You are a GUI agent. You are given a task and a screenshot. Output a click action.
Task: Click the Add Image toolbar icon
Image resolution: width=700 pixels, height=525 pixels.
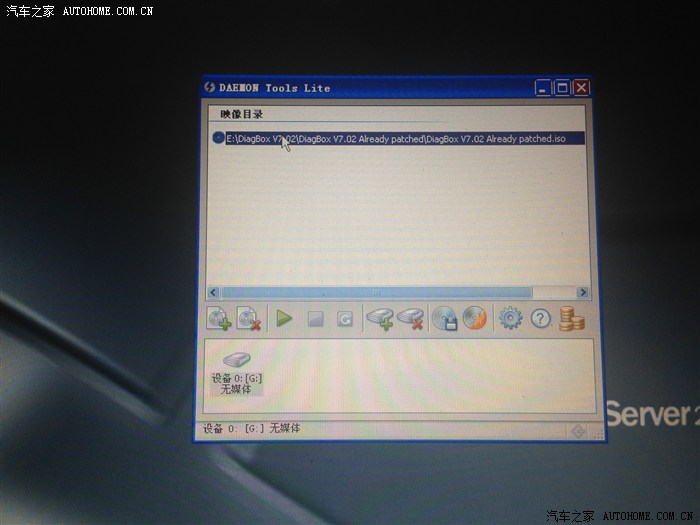(x=218, y=319)
